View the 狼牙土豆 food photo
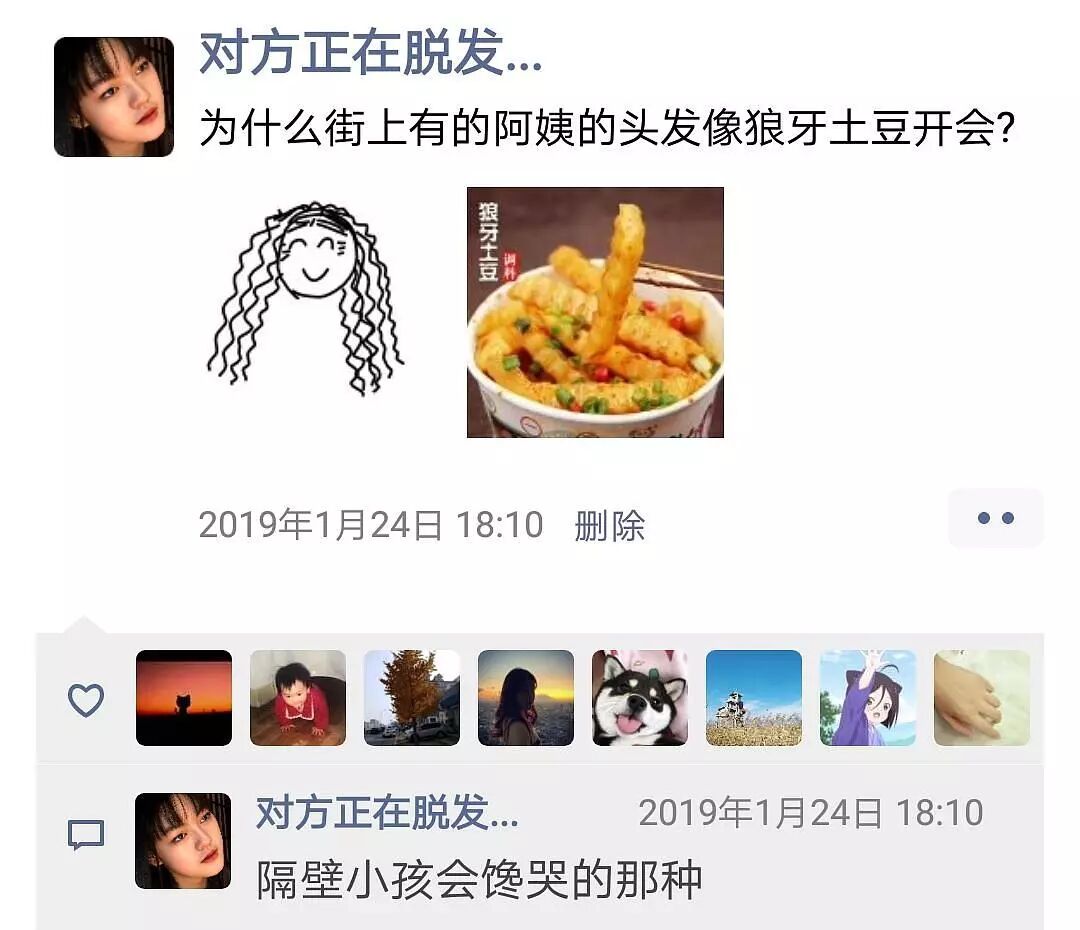This screenshot has width=1080, height=930. tap(595, 312)
